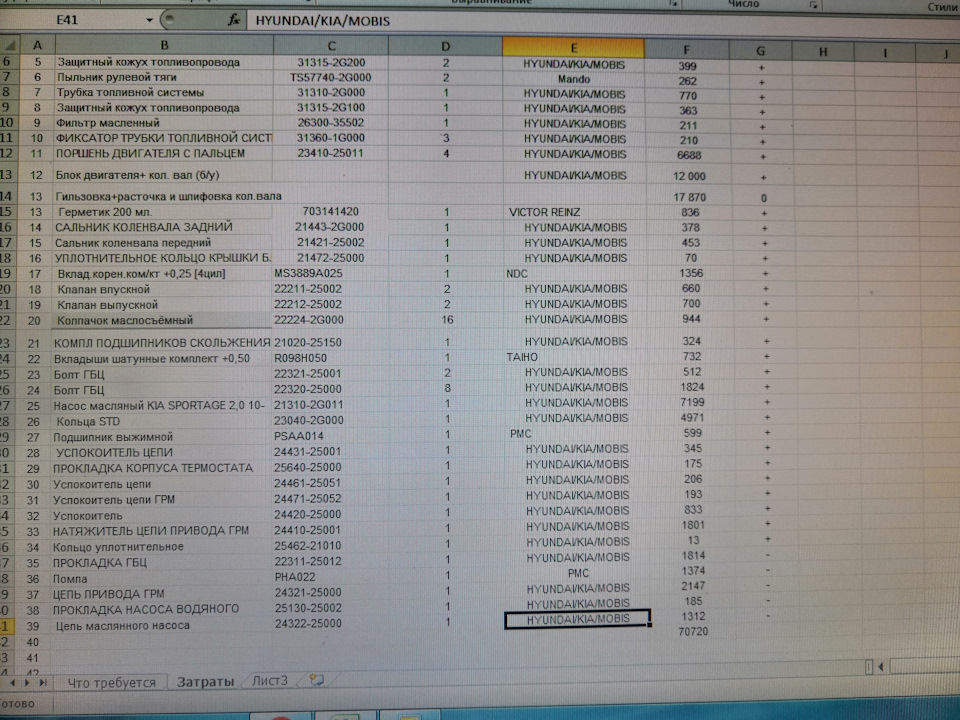
Task: Select total cell 70720
Action: click(693, 631)
